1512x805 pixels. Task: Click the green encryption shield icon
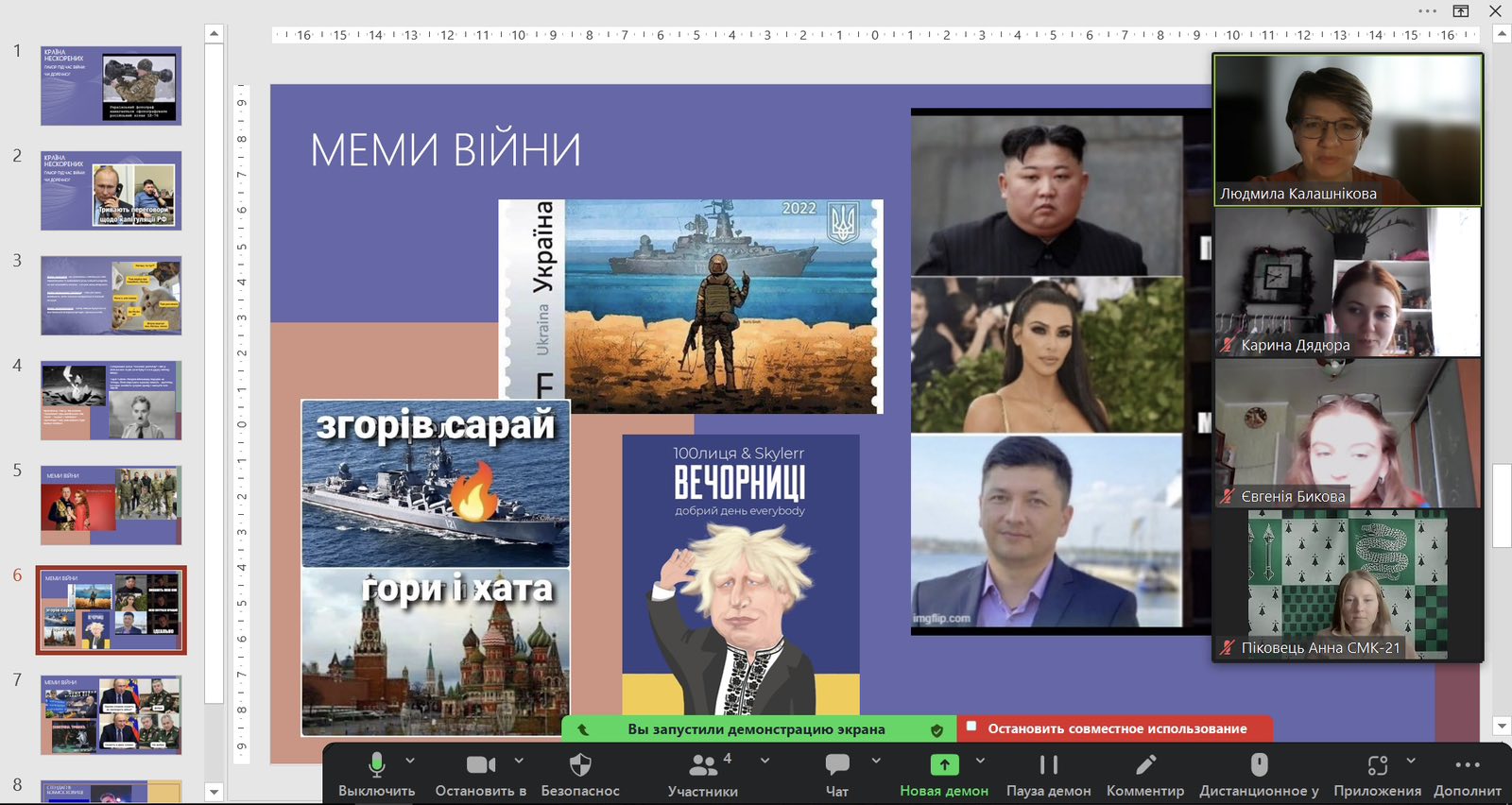936,729
